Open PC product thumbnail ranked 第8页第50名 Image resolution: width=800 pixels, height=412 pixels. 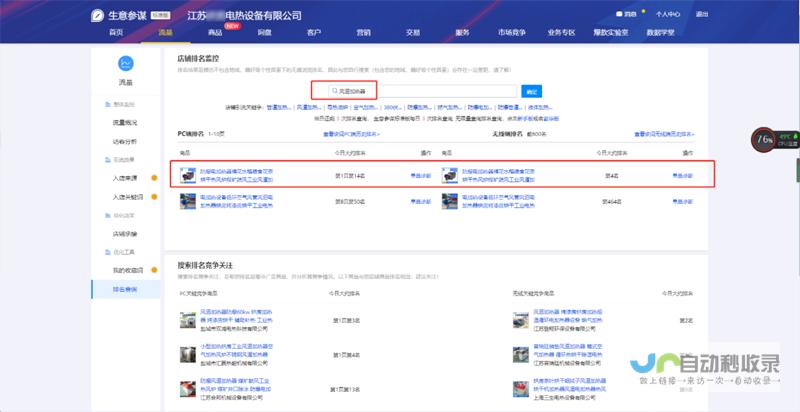click(x=188, y=201)
